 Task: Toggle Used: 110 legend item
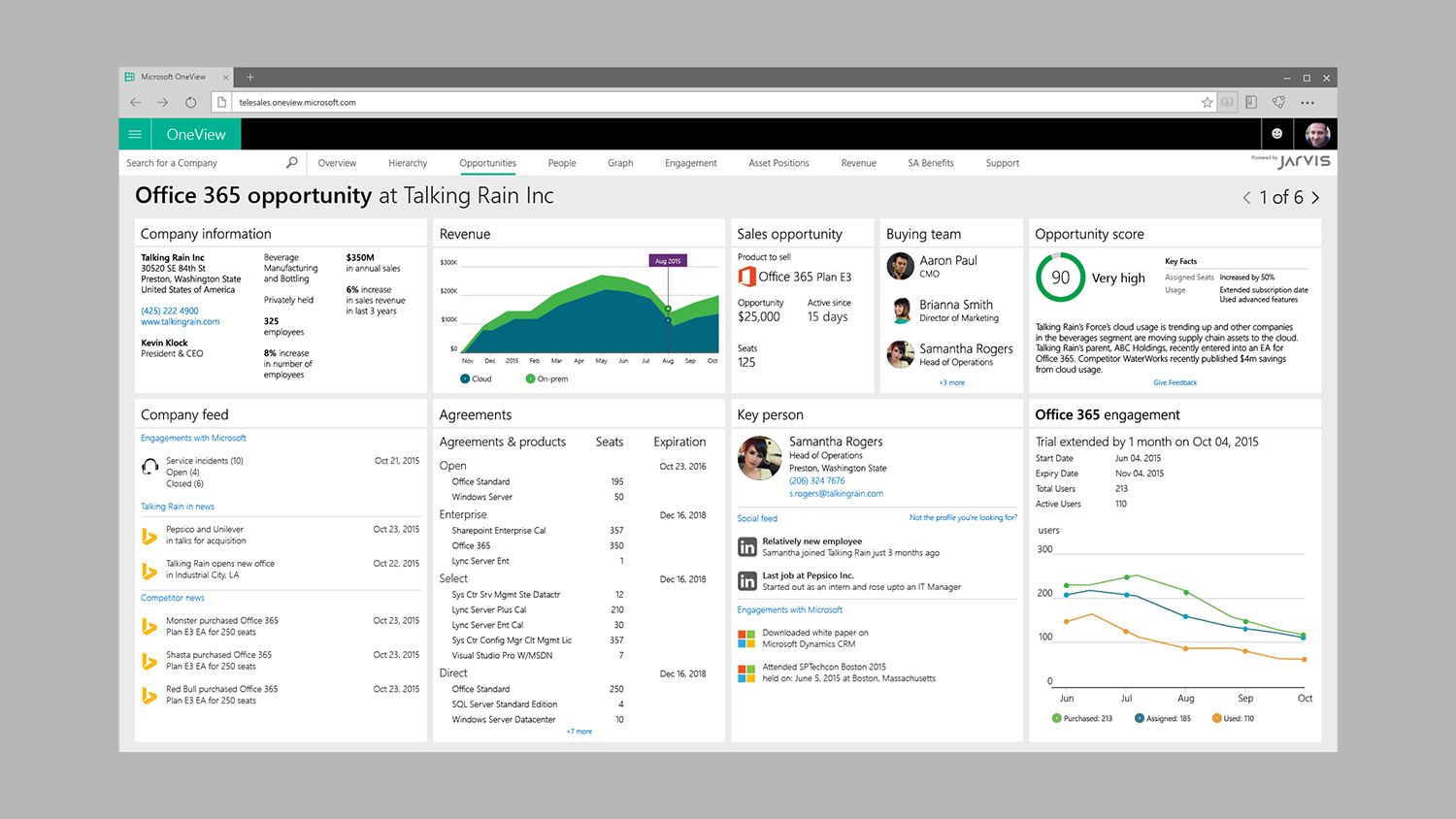(1233, 718)
